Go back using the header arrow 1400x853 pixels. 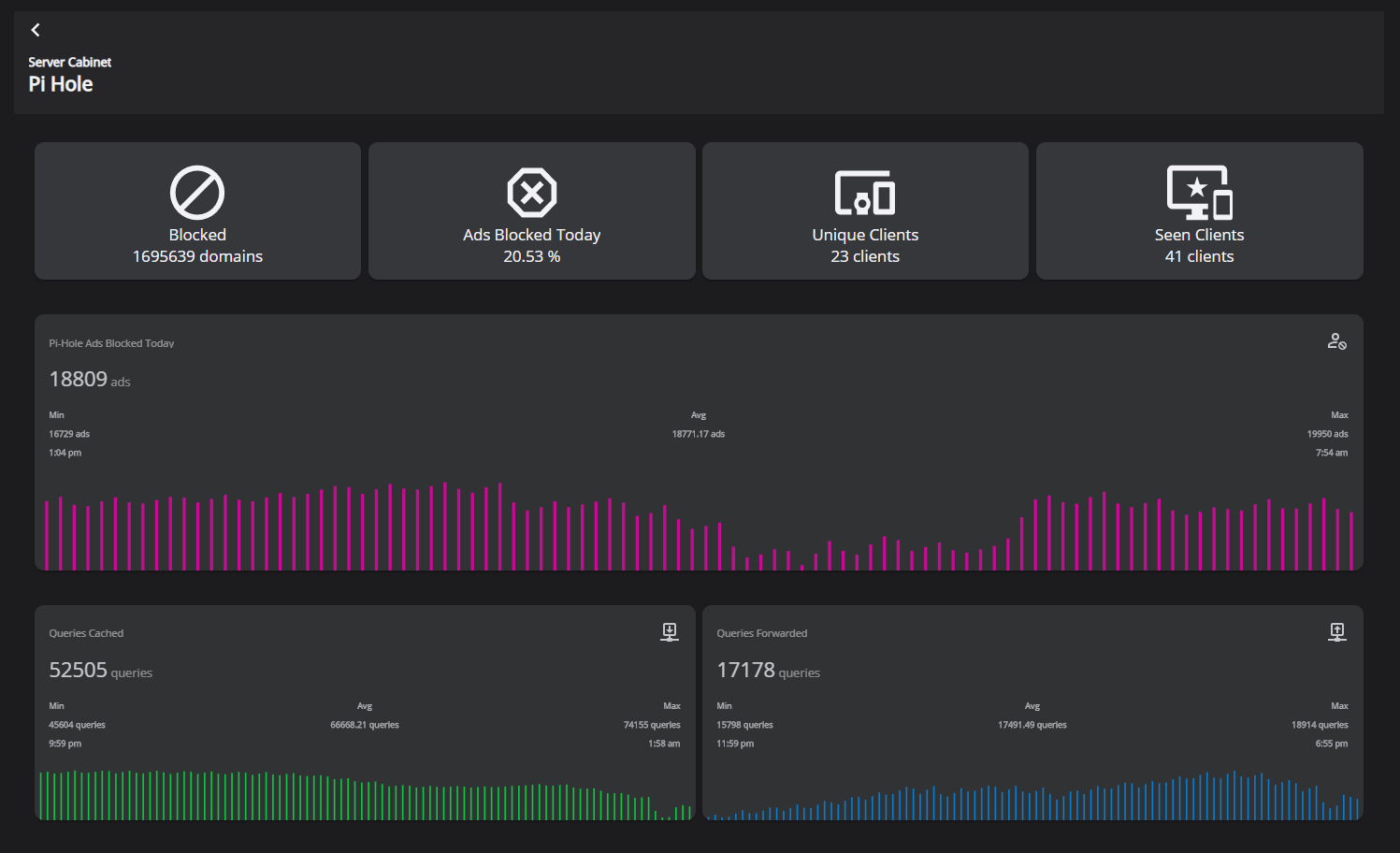coord(36,30)
